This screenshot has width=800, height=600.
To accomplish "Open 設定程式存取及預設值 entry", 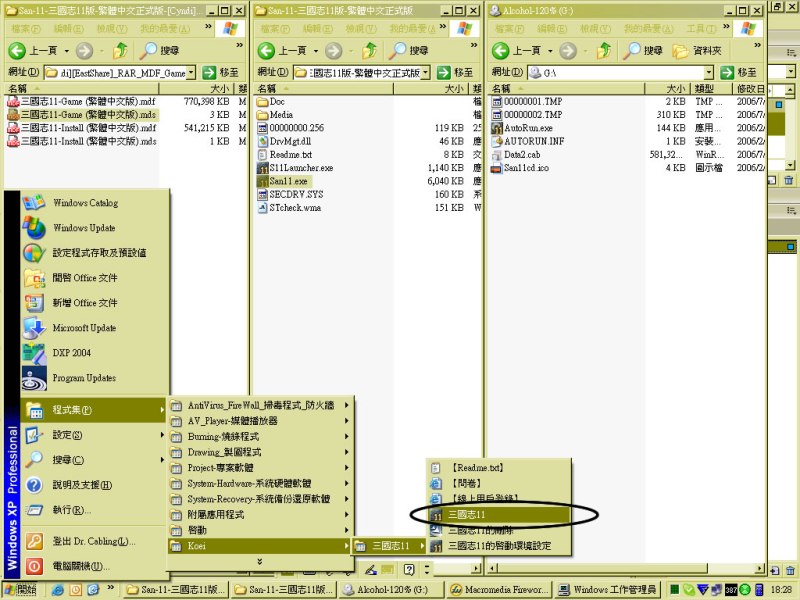I will (x=94, y=253).
